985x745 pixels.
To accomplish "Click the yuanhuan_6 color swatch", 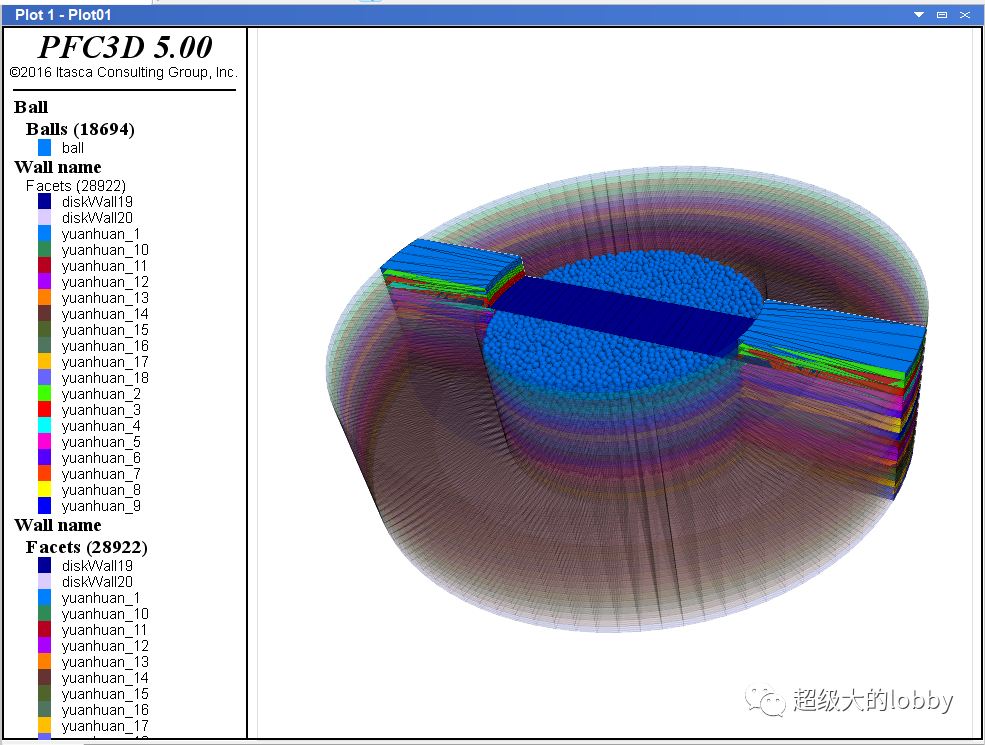I will (45, 458).
